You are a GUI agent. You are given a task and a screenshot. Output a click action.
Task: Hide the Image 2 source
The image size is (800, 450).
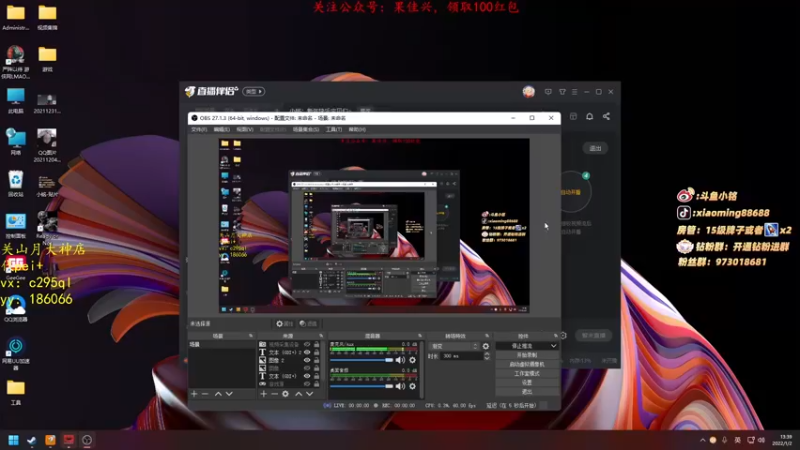click(307, 360)
